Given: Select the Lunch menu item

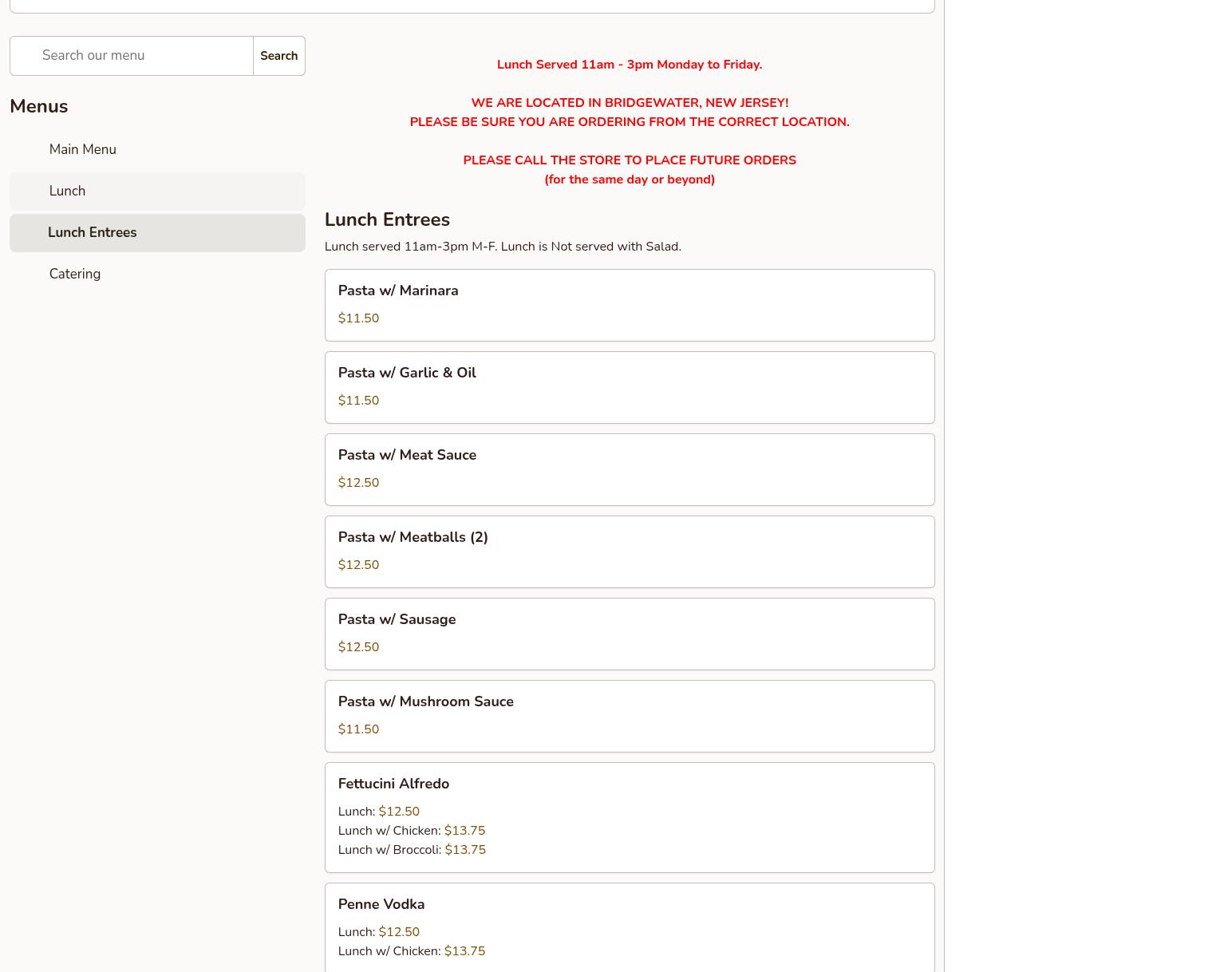Looking at the screenshot, I should point(157,192).
